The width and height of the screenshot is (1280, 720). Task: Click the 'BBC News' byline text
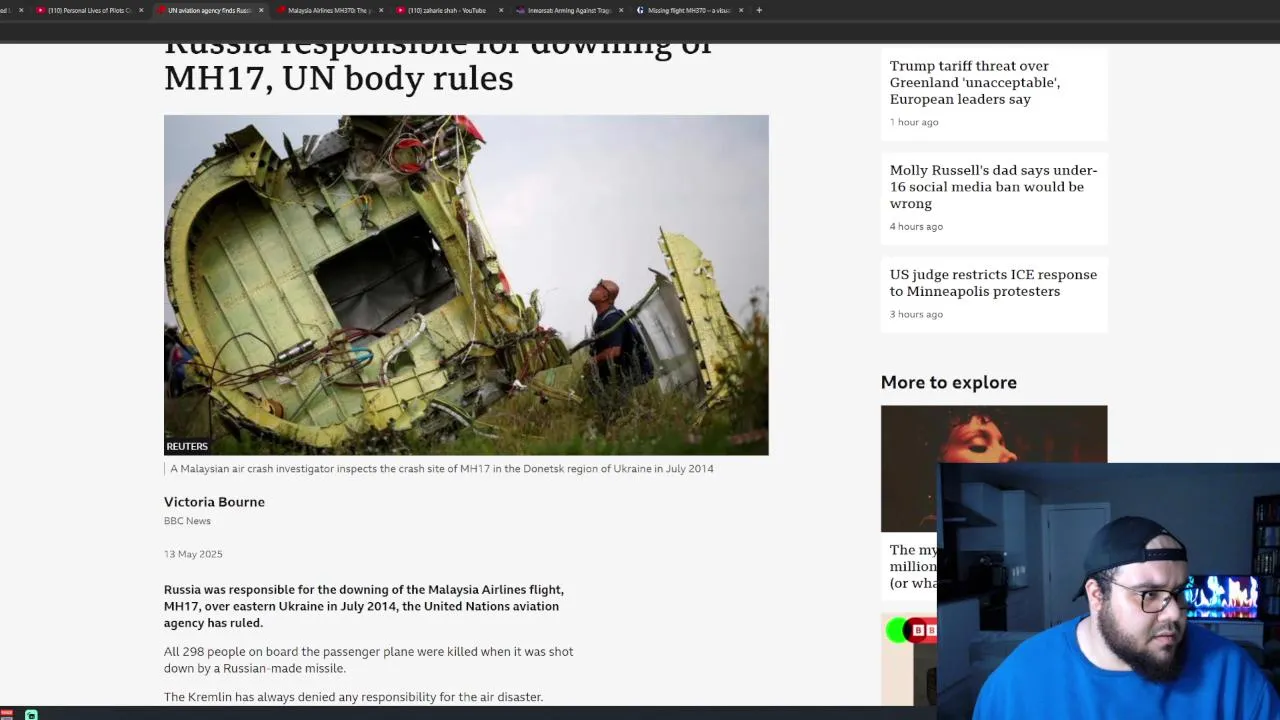pyautogui.click(x=187, y=521)
